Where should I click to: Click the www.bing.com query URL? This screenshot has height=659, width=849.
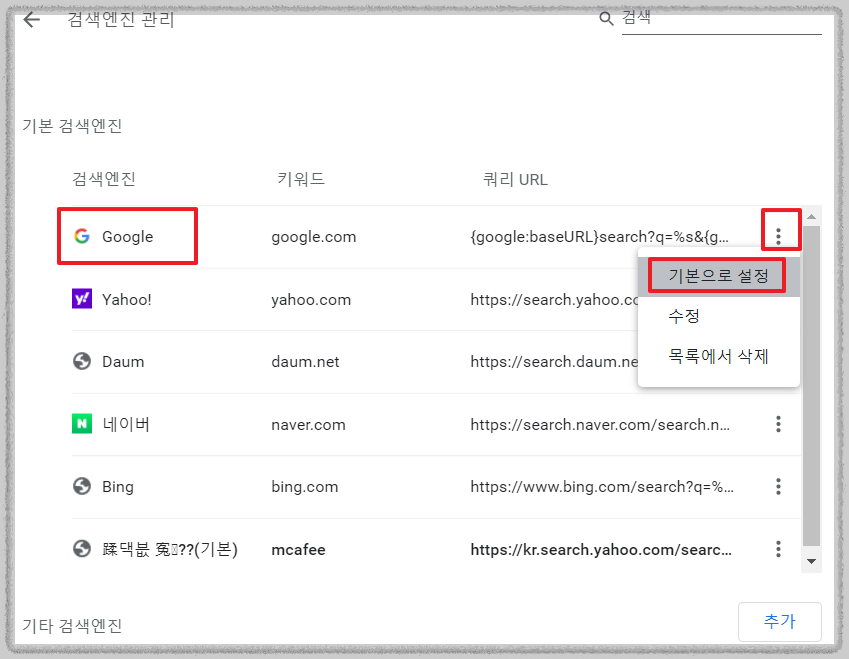tap(602, 487)
